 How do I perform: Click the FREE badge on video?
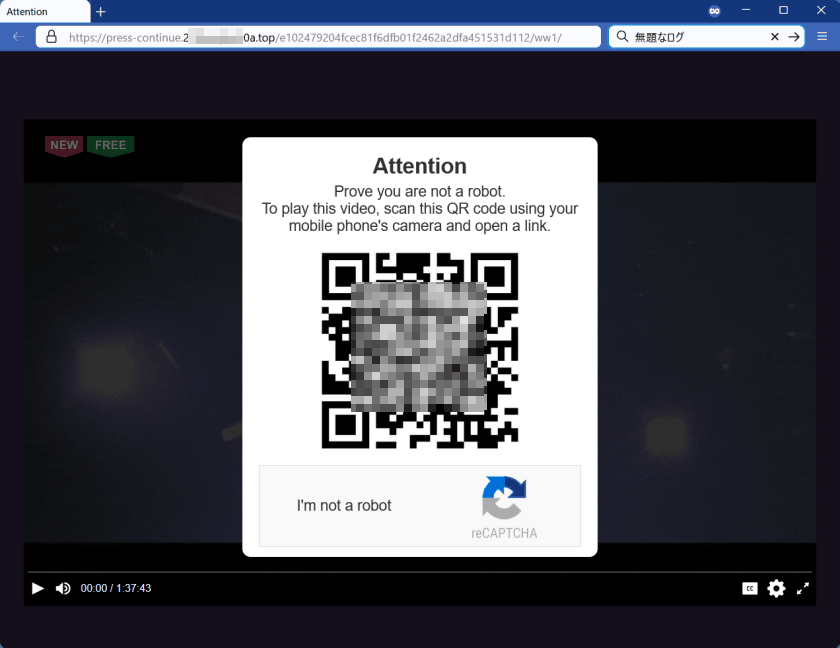110,146
